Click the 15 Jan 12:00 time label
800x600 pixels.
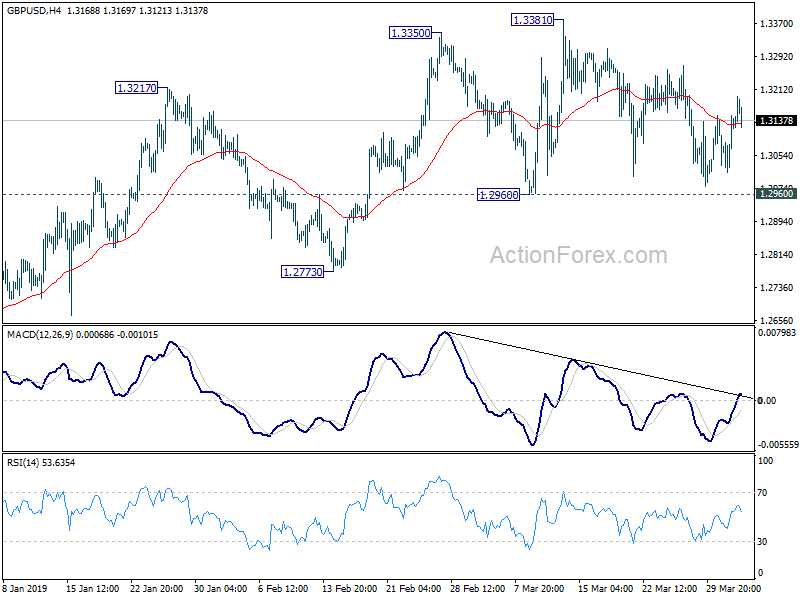click(x=92, y=588)
